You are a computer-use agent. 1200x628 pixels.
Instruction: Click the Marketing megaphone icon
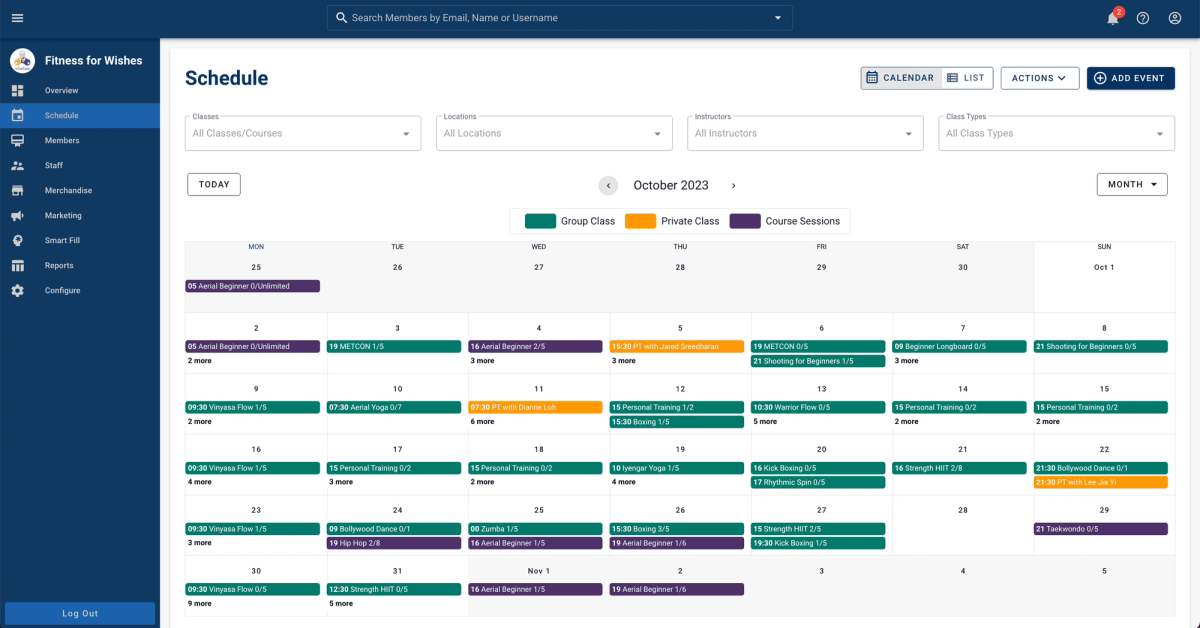click(x=17, y=215)
